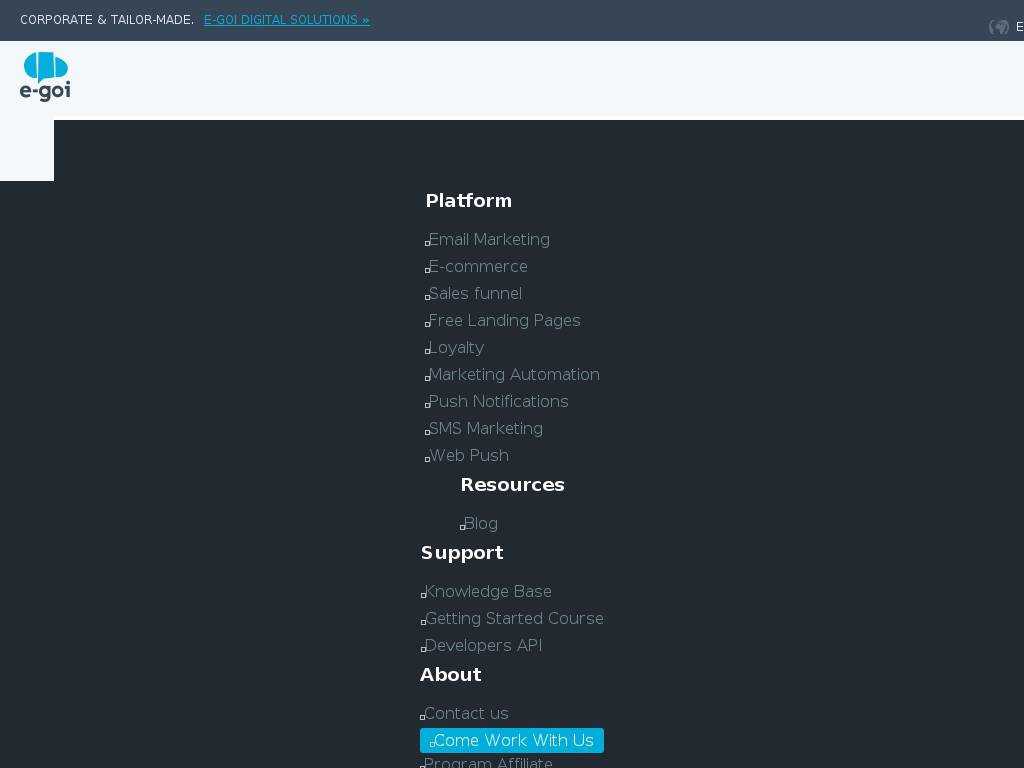1024x768 pixels.
Task: Click the About heading
Action: pyautogui.click(x=451, y=675)
